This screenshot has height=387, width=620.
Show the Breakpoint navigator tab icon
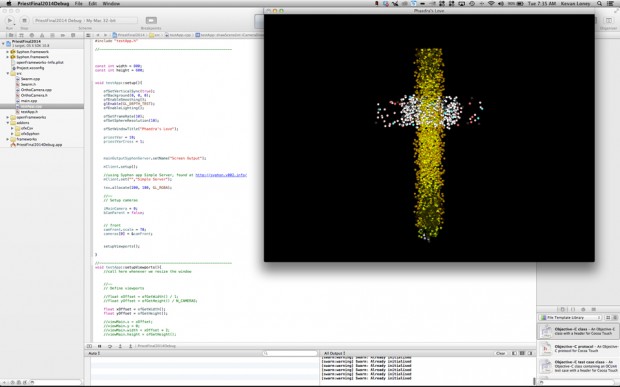click(x=63, y=35)
